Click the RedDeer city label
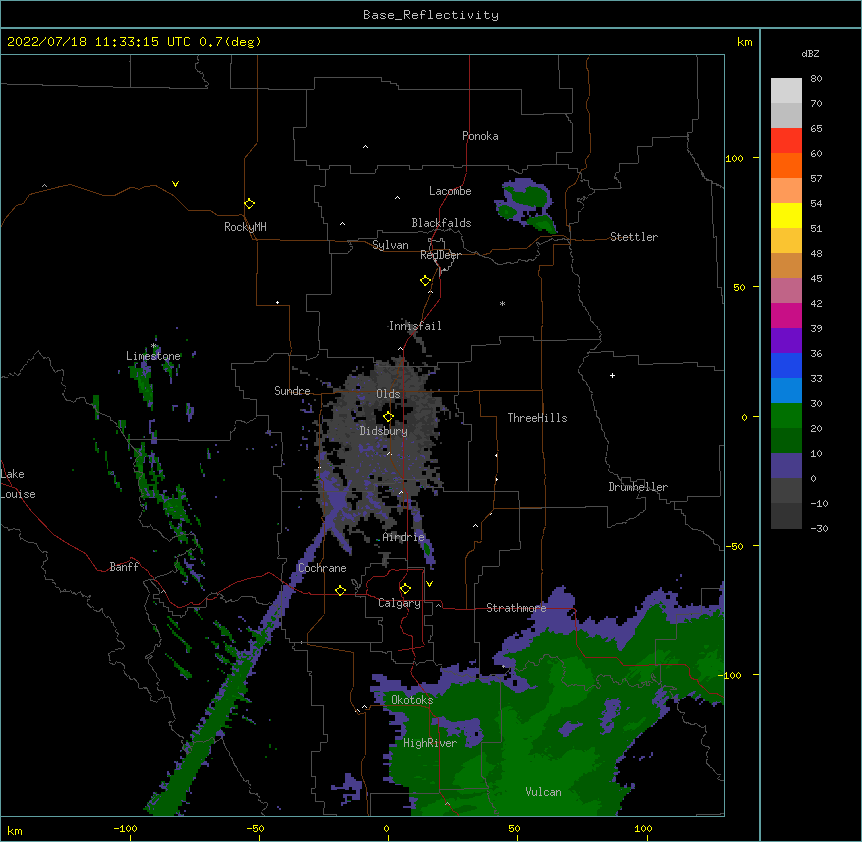862x842 pixels. [x=440, y=255]
